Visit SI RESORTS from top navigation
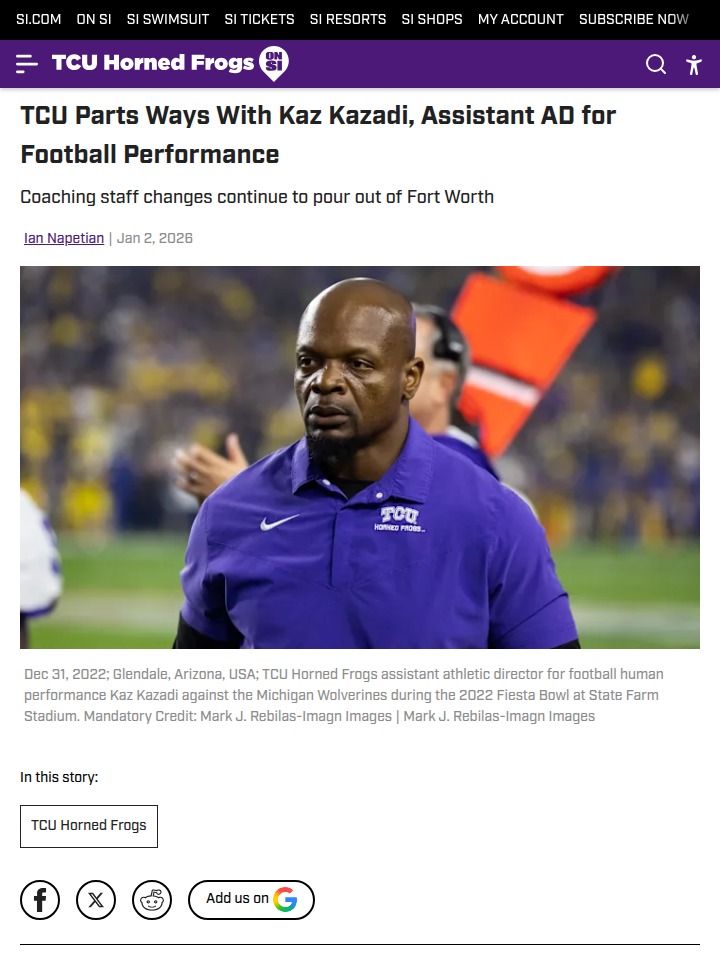This screenshot has height=960, width=720. 348,19
